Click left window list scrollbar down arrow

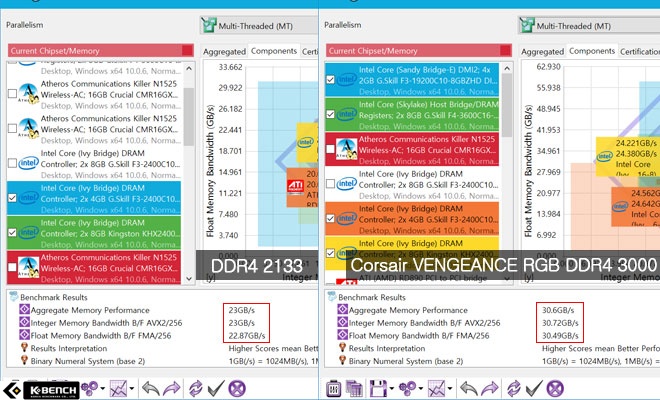[189, 279]
